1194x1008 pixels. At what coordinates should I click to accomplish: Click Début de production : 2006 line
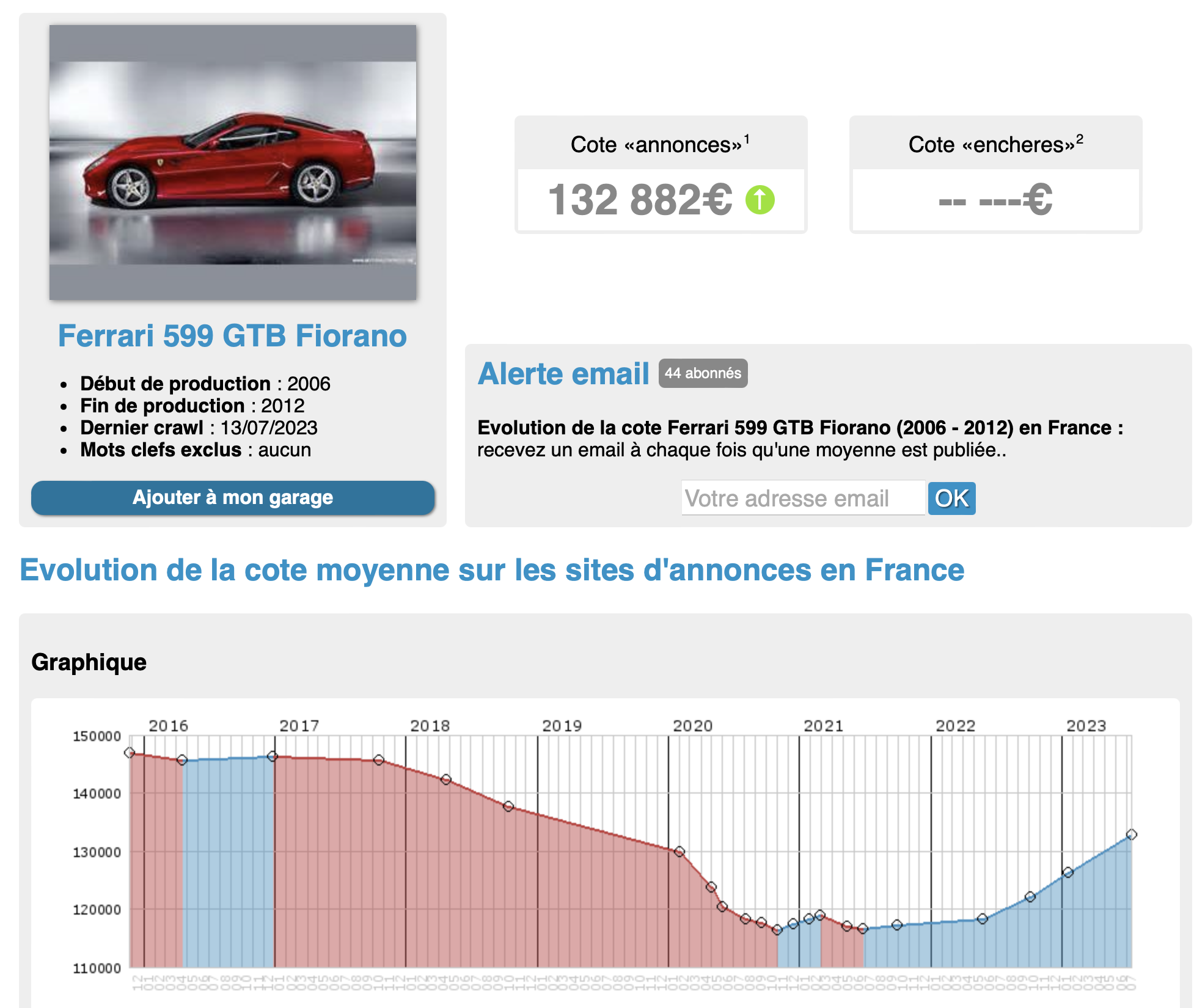coord(205,384)
